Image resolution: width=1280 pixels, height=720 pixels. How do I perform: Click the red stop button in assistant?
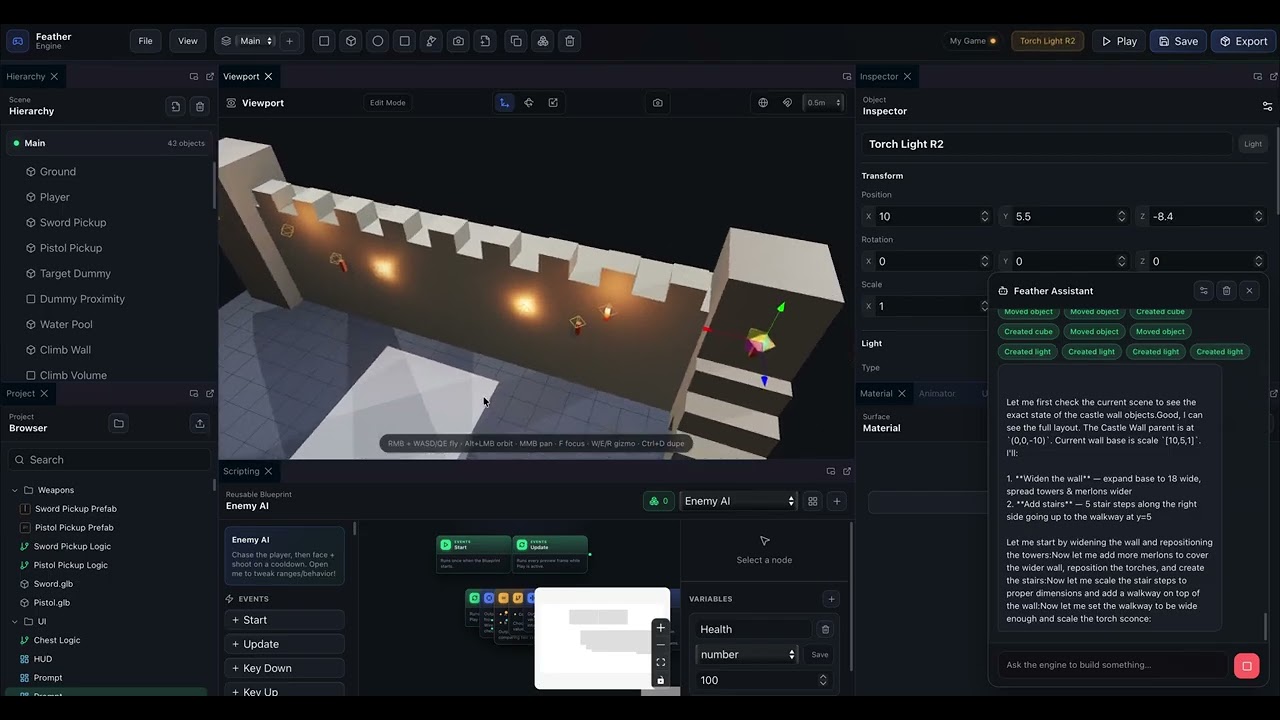coord(1246,665)
